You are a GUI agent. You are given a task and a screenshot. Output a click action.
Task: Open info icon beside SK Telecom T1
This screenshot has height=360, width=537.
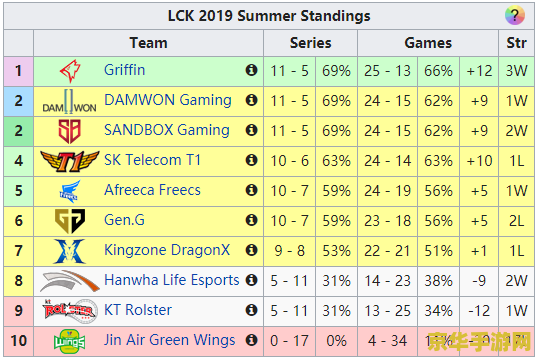click(251, 160)
